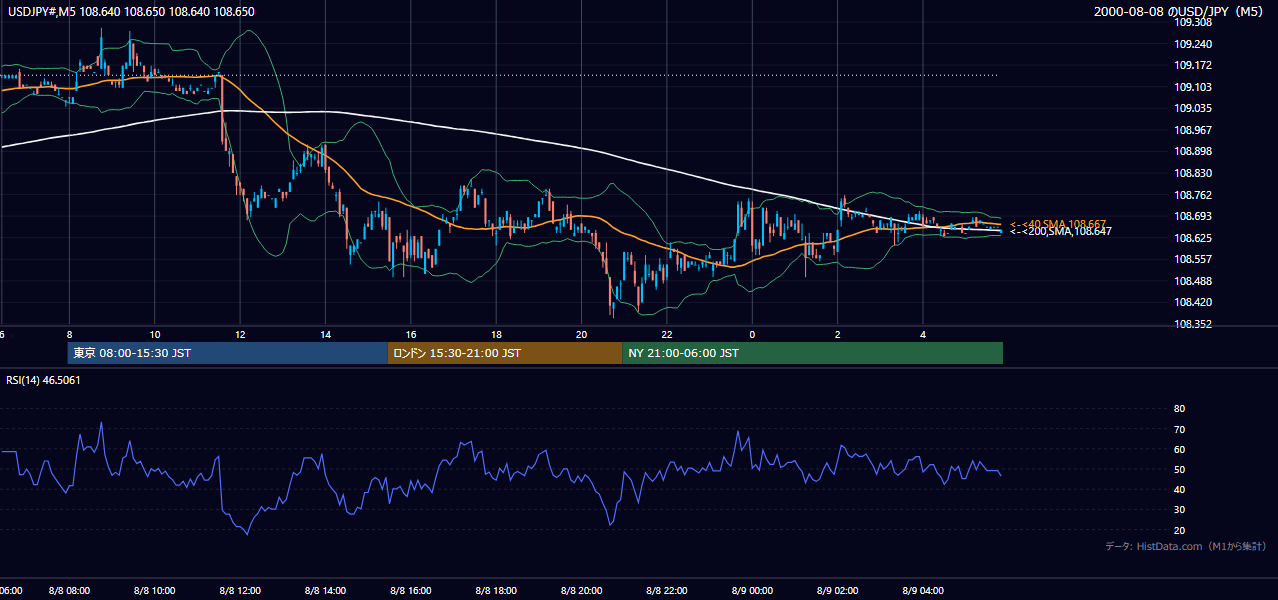Click the 8/8 08:00 date label
Viewport: 1278px width, 600px height.
point(69,591)
